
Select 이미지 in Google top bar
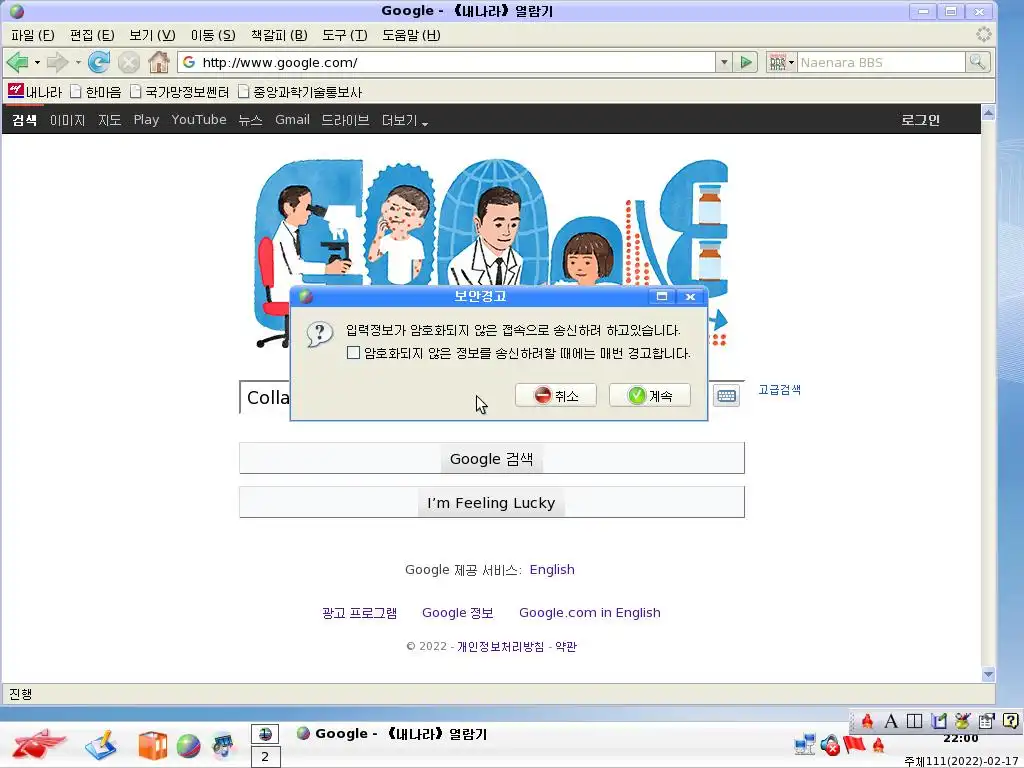tap(67, 120)
